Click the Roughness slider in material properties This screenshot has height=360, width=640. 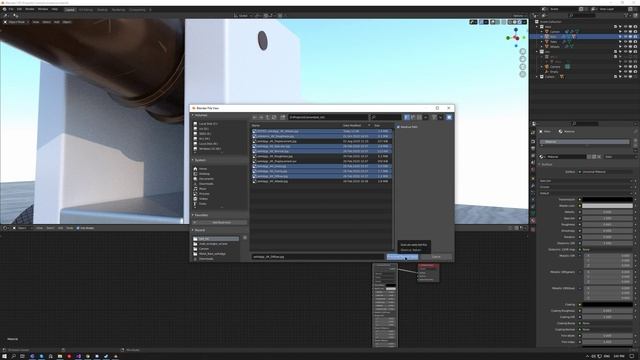(607, 224)
